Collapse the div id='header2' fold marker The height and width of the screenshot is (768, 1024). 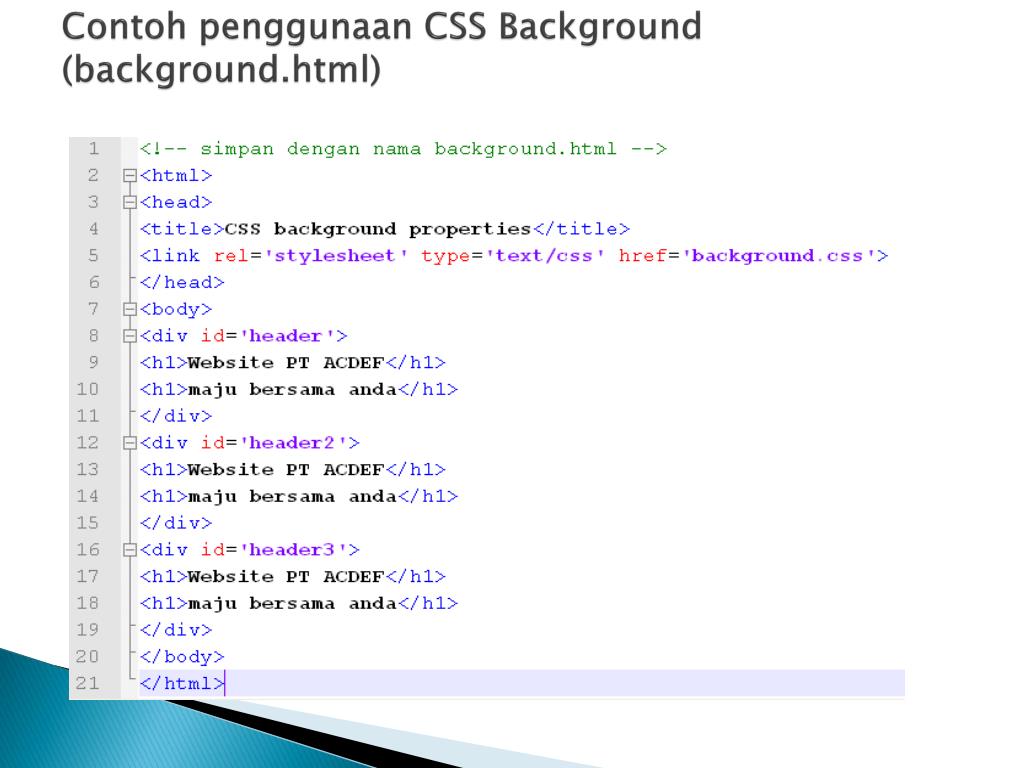tap(129, 443)
